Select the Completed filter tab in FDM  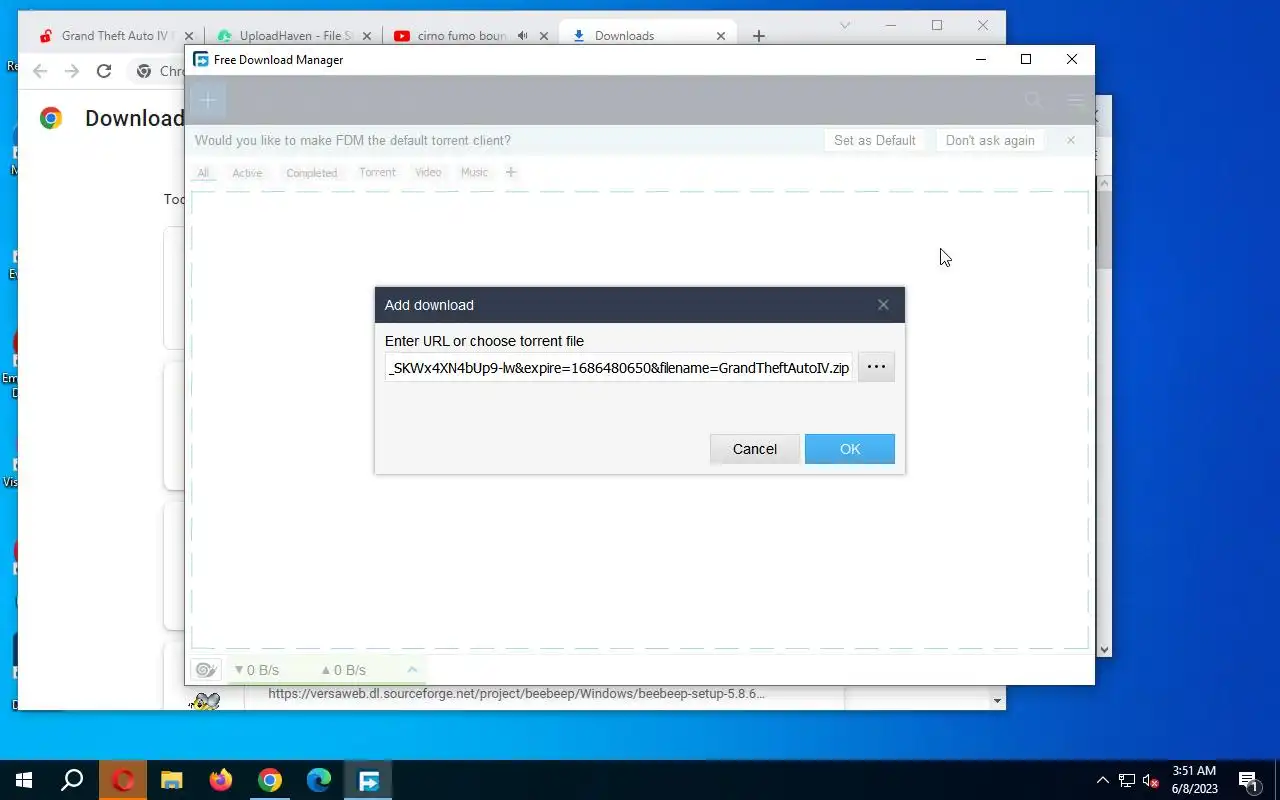(311, 173)
